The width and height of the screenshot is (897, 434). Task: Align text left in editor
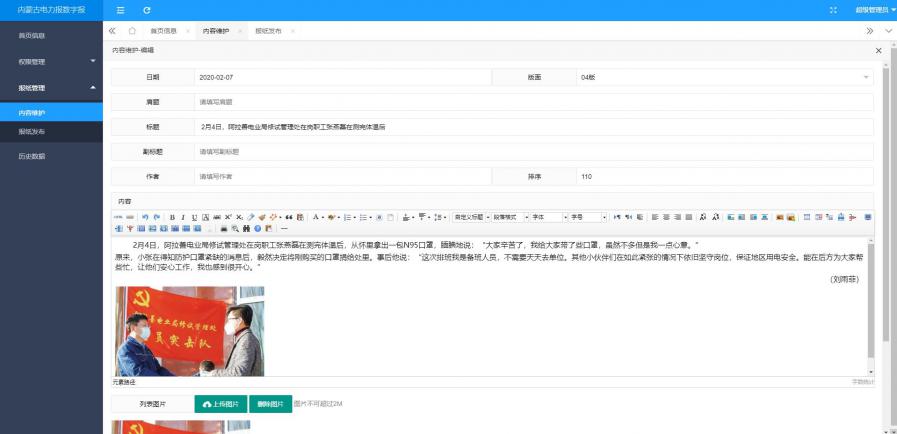point(655,217)
